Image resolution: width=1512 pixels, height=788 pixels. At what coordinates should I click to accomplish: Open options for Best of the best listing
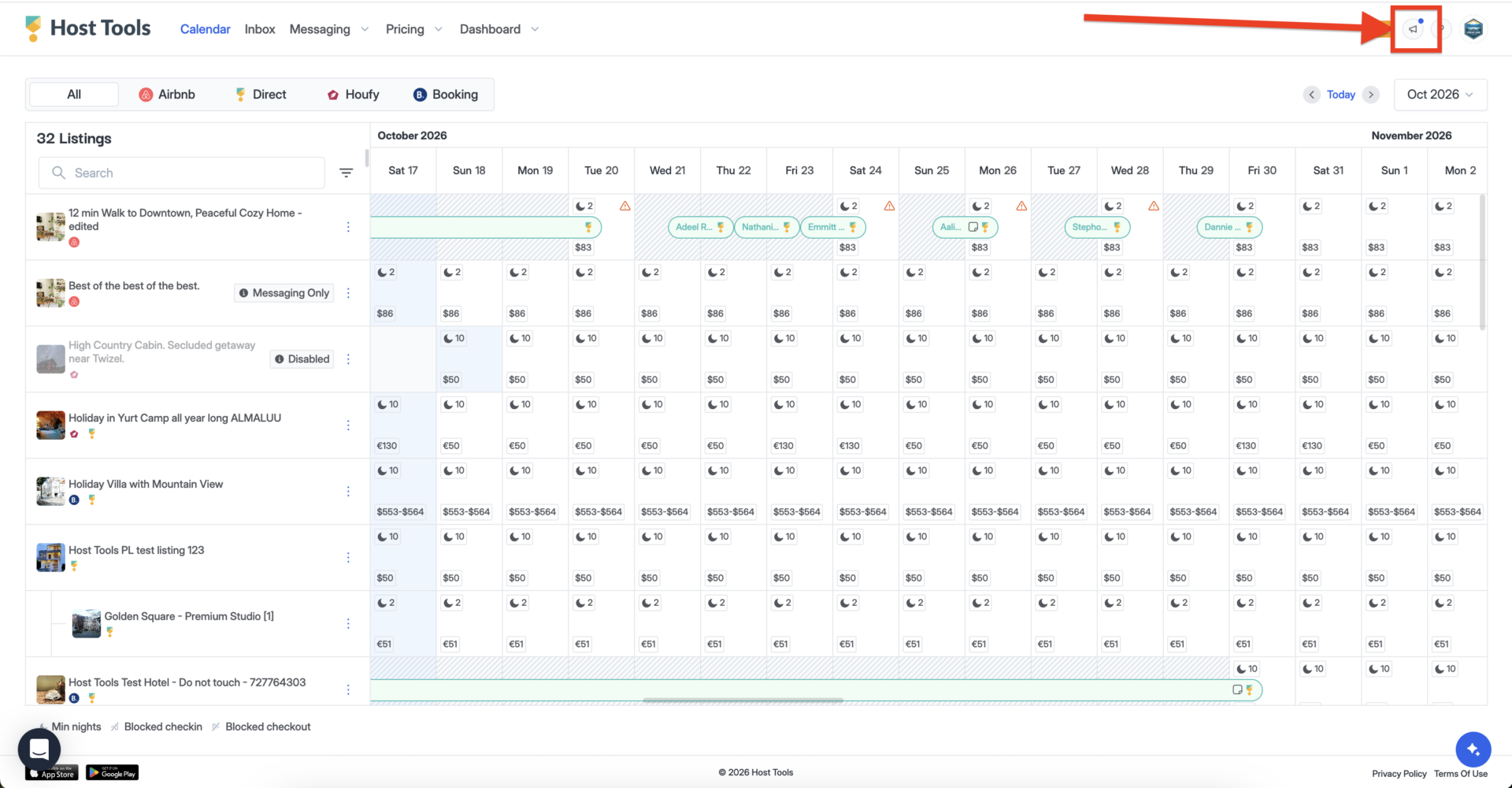pyautogui.click(x=348, y=293)
